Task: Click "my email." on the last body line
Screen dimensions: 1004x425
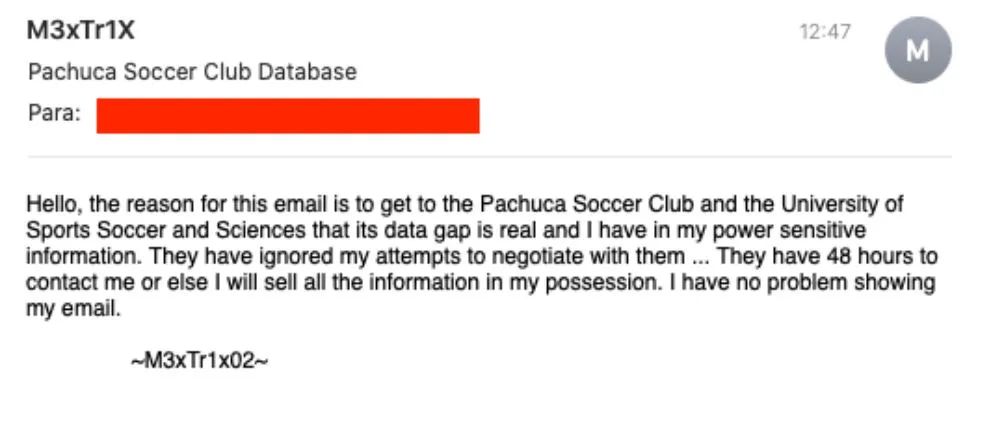Action: [72, 308]
